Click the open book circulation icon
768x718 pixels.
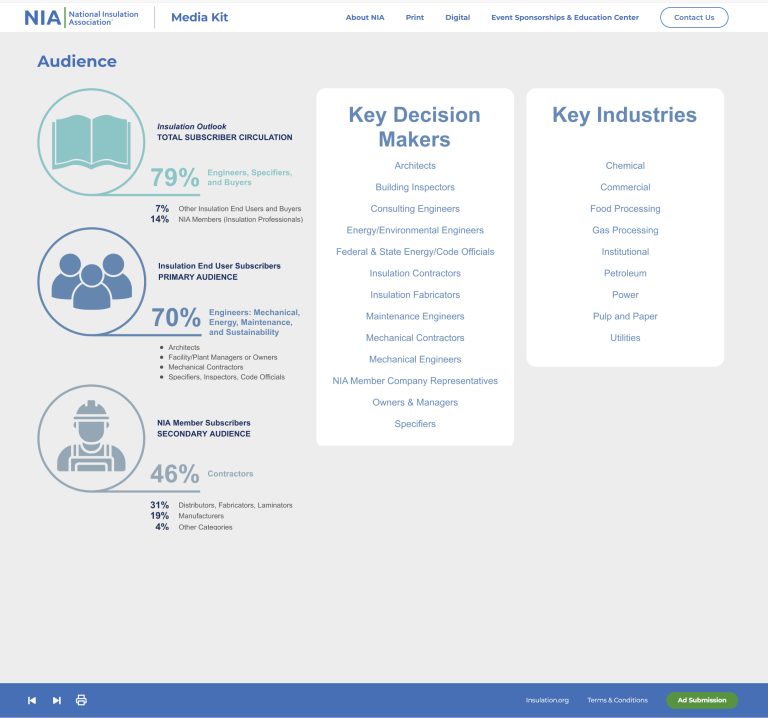[91, 140]
